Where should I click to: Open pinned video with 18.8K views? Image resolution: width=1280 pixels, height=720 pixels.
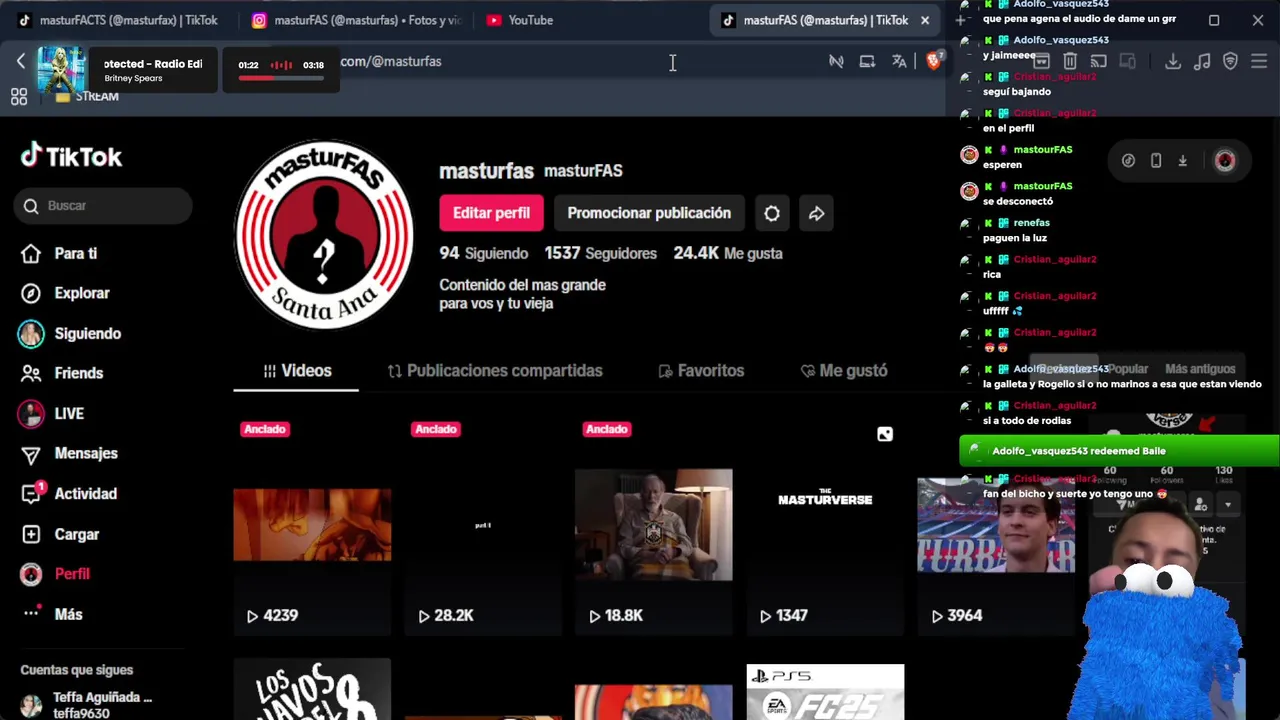[653, 525]
